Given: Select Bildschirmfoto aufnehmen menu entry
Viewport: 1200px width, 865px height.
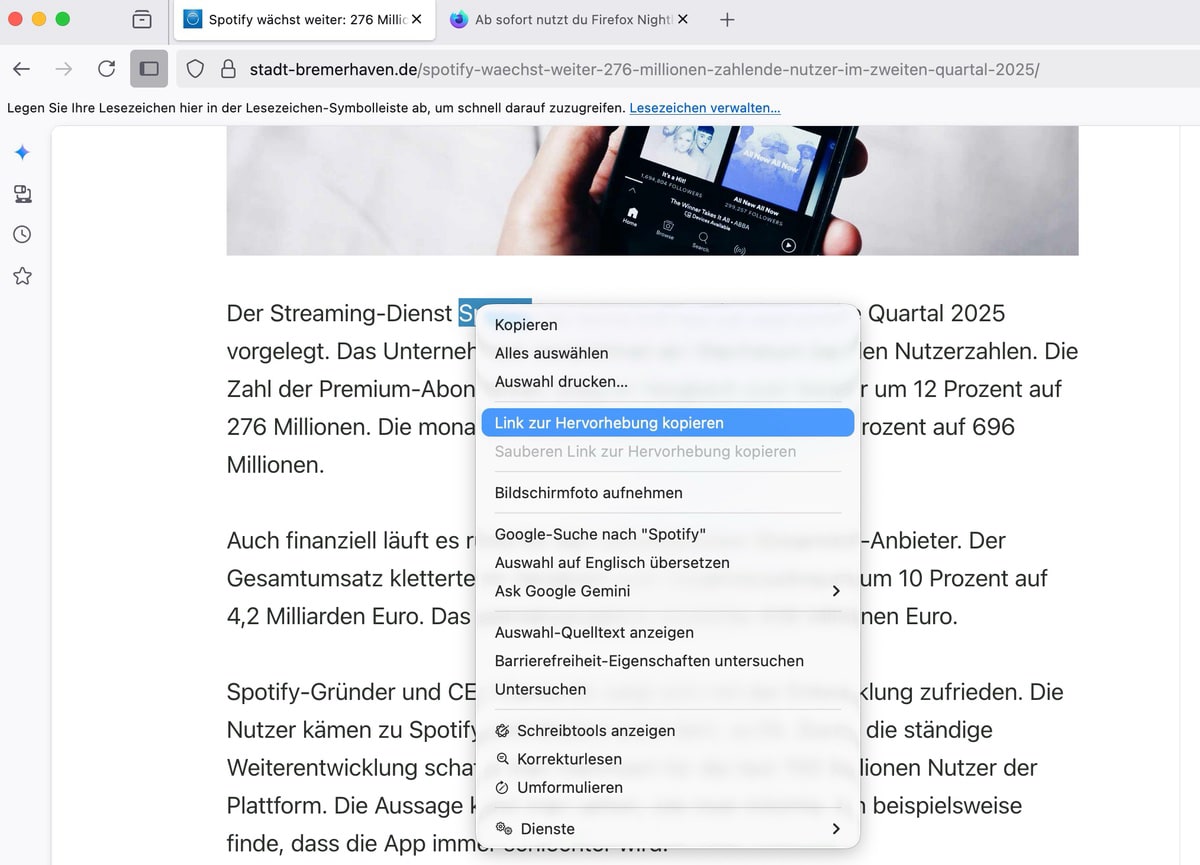Looking at the screenshot, I should pyautogui.click(x=588, y=493).
